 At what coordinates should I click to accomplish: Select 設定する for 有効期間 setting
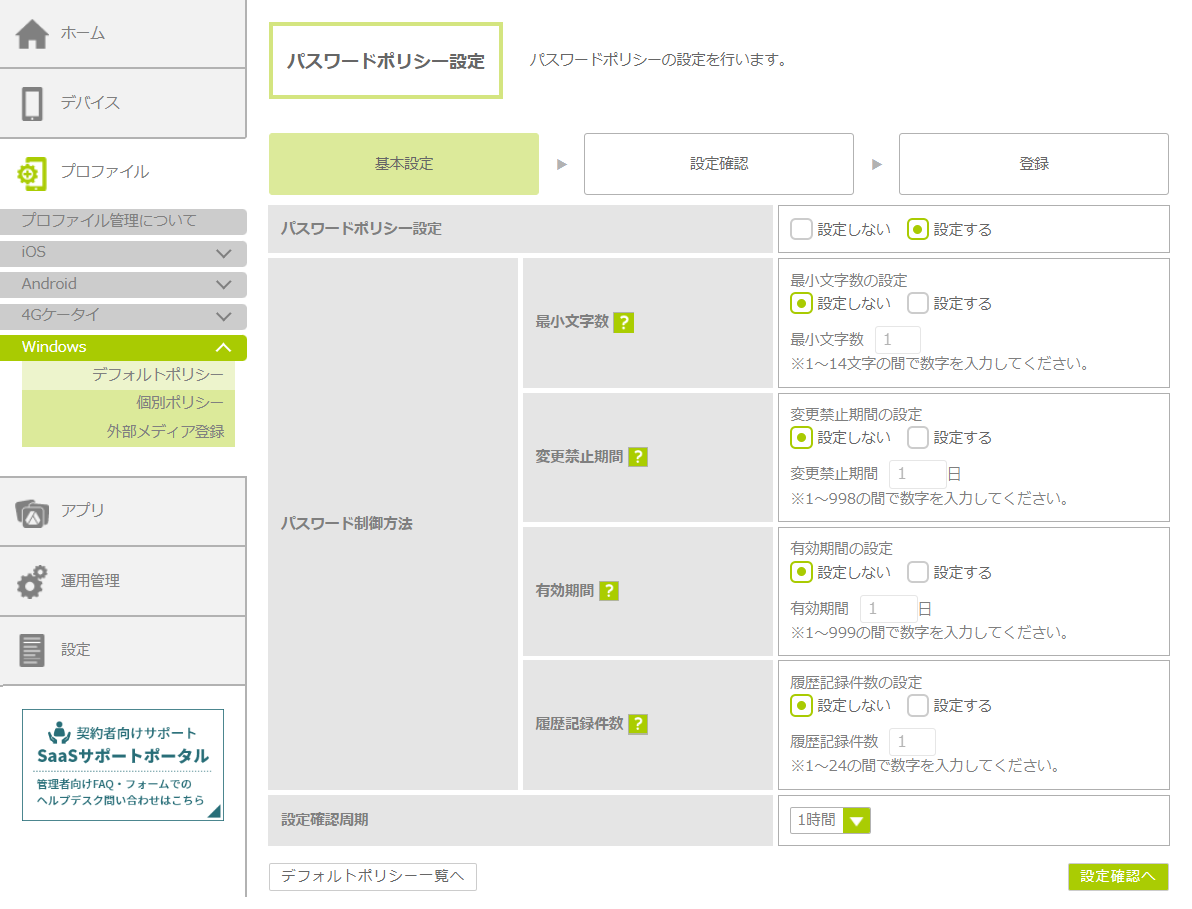click(x=918, y=573)
